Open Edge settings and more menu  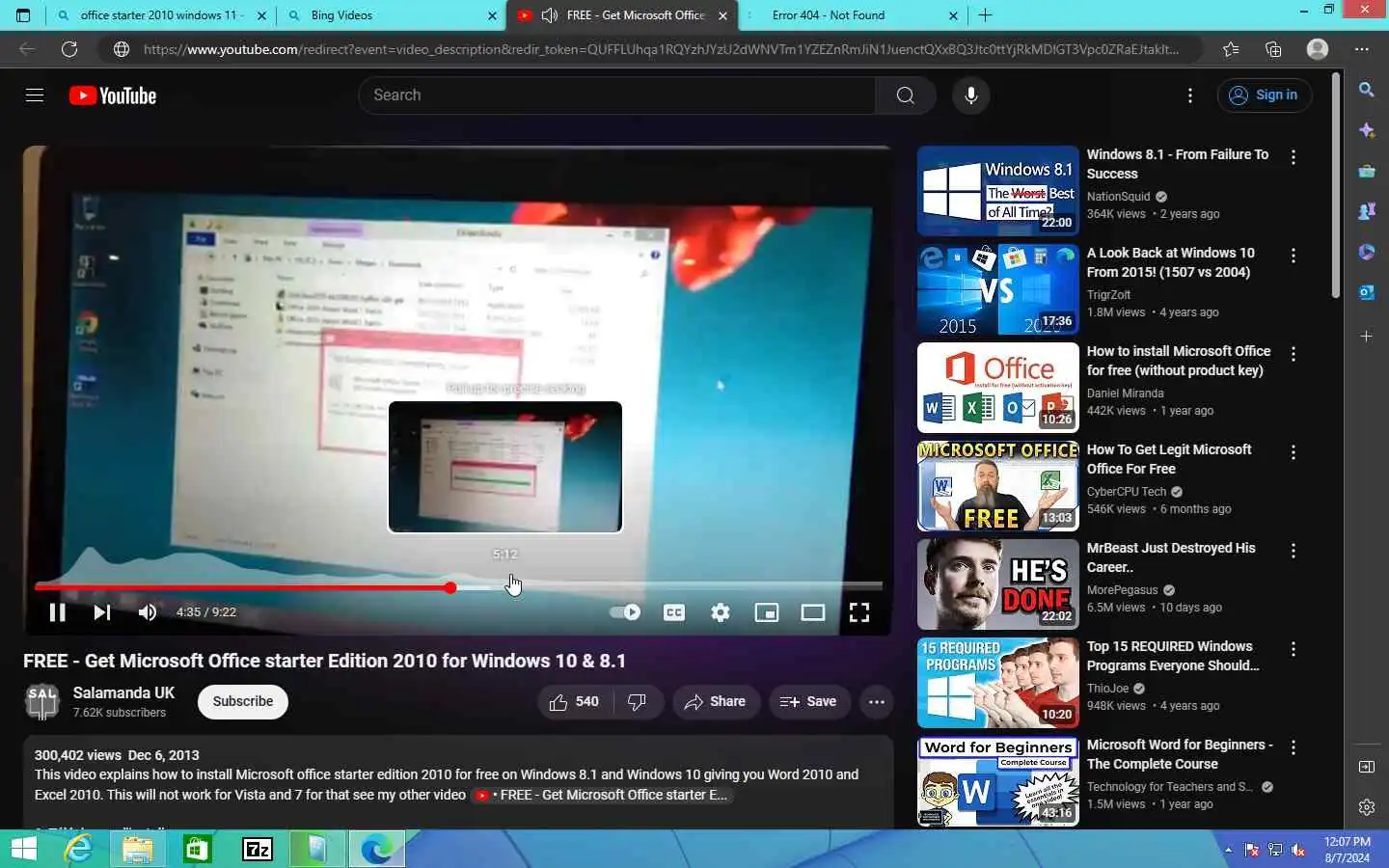[x=1361, y=49]
